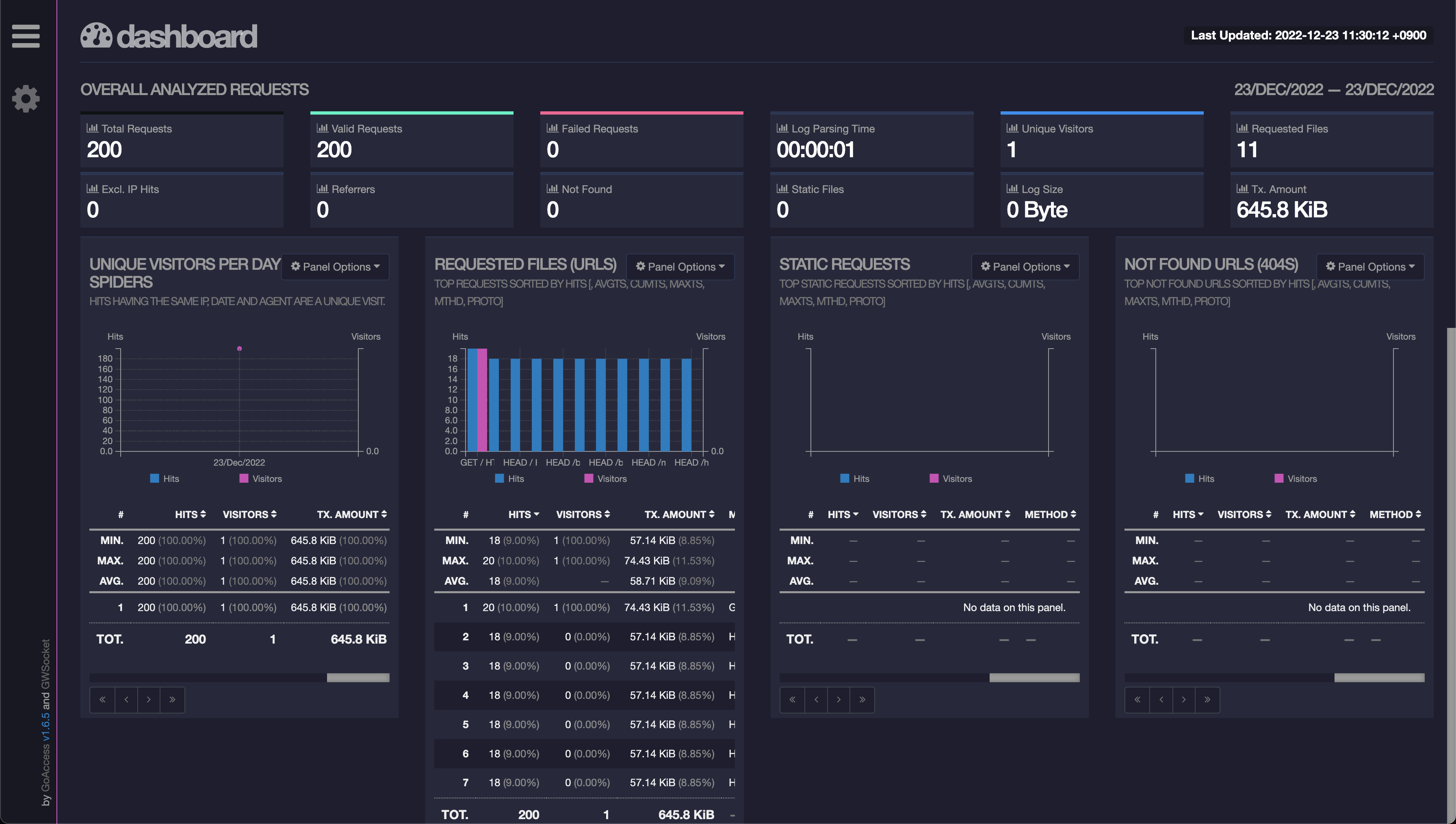The width and height of the screenshot is (1456, 824).
Task: Go to the last page in the Static Requests panel
Action: tap(862, 700)
